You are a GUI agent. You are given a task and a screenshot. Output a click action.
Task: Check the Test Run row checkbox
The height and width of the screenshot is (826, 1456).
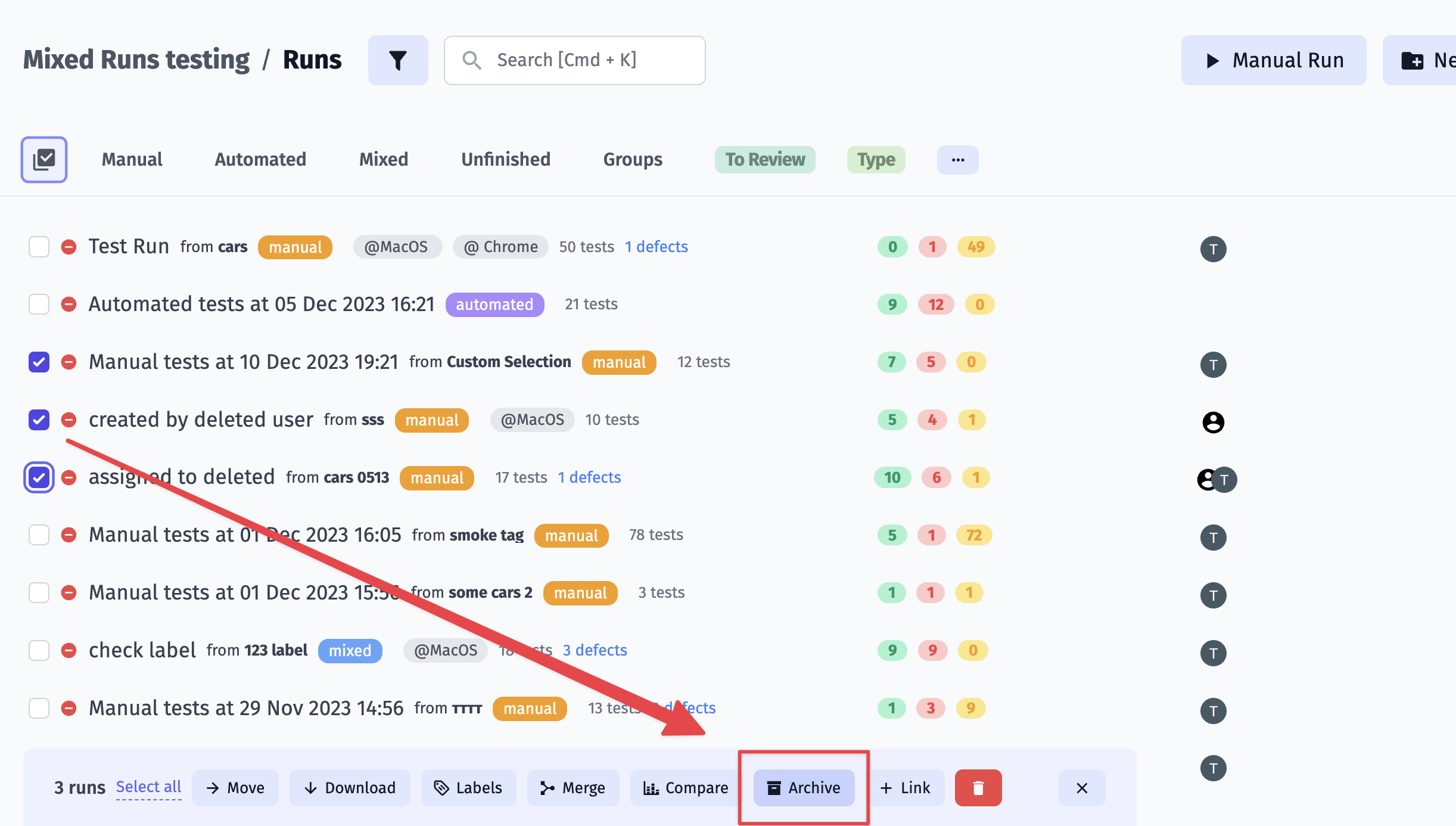click(39, 247)
